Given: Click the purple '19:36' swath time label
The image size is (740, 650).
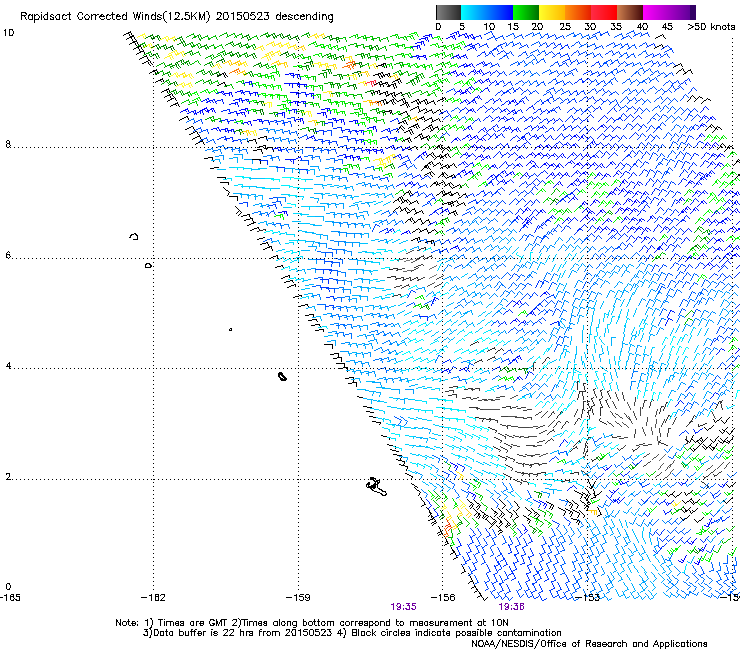Looking at the screenshot, I should (512, 607).
